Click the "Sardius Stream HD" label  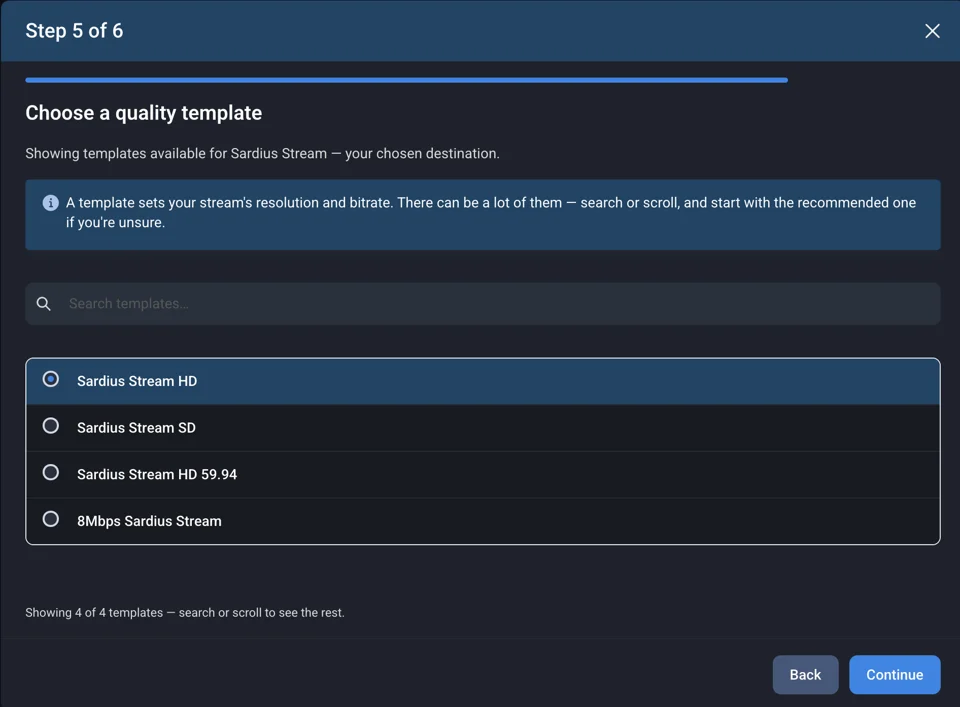137,381
